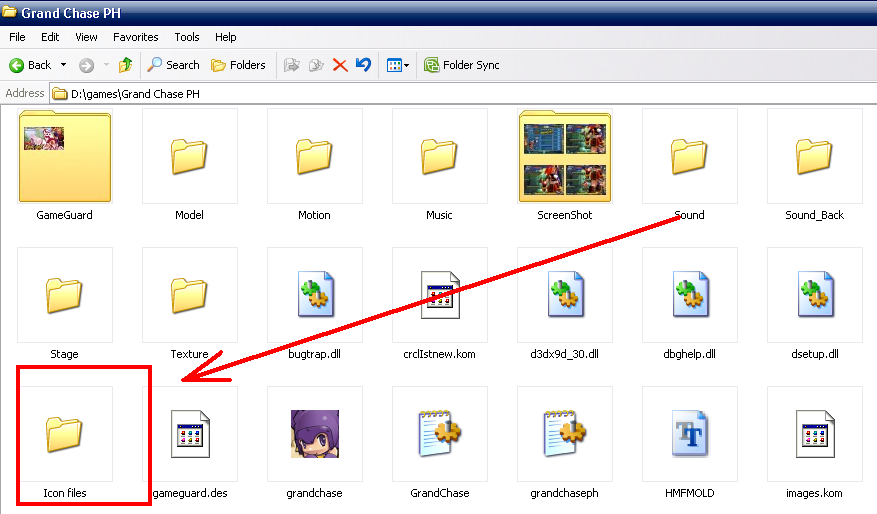Open the Forward history dropdown arrow
The height and width of the screenshot is (514, 877).
(x=106, y=65)
